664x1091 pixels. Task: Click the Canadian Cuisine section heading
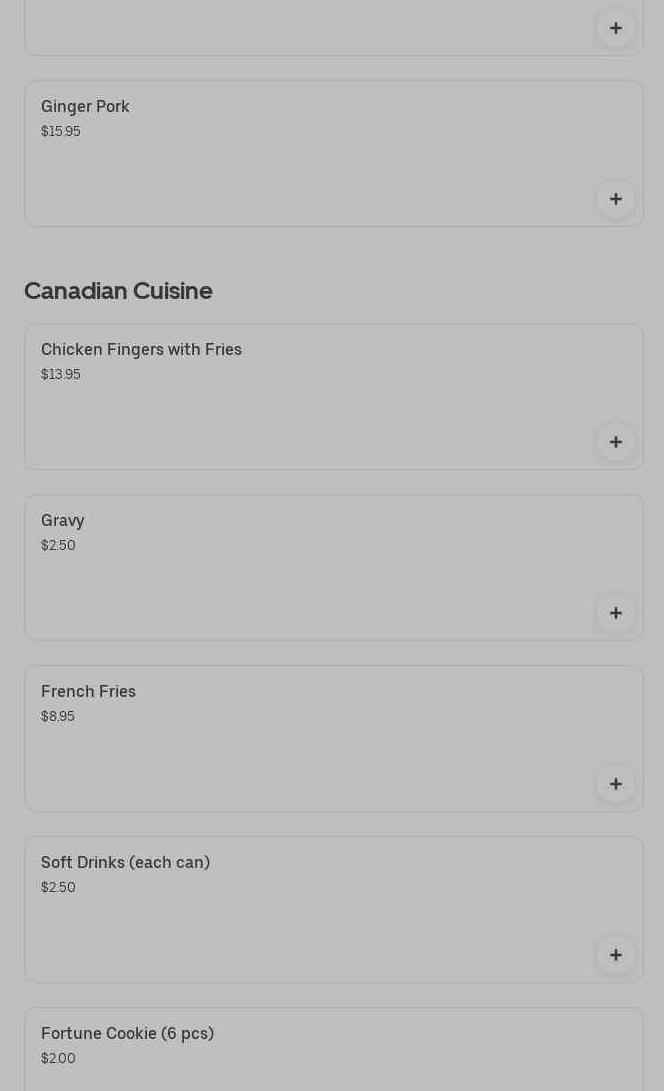[x=118, y=291]
